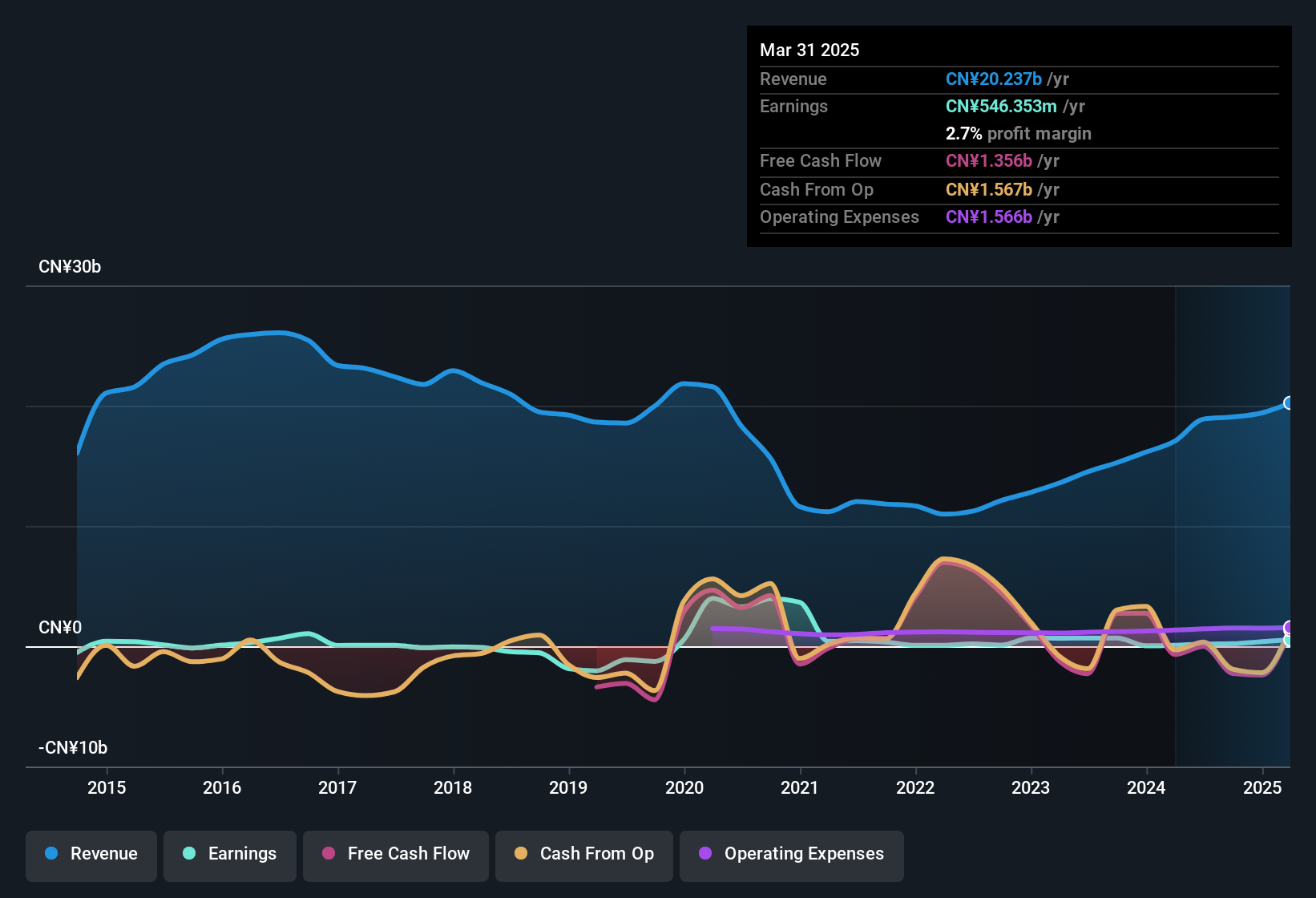The image size is (1316, 898).
Task: Select the Revenue endpoint marker on the chart
Action: coord(1289,403)
